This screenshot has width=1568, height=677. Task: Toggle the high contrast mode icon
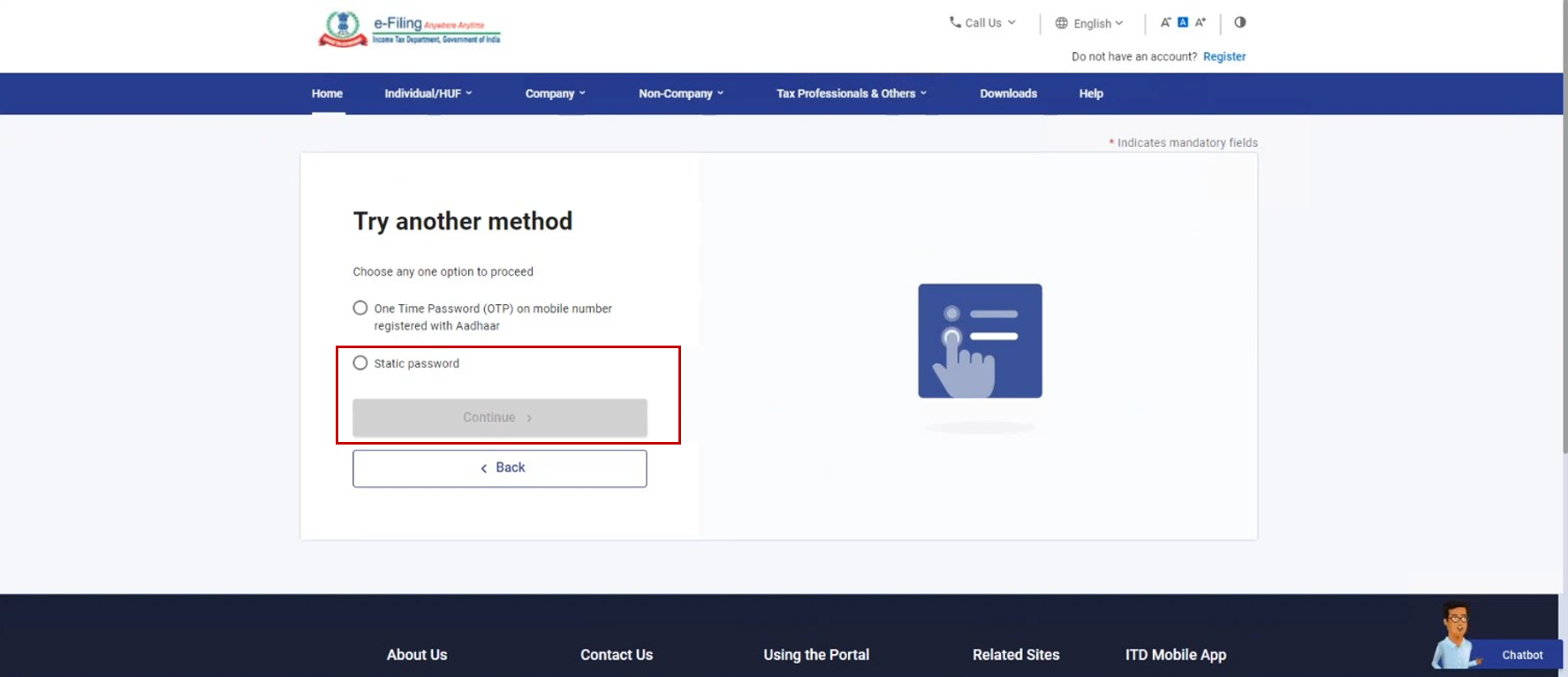coord(1240,23)
